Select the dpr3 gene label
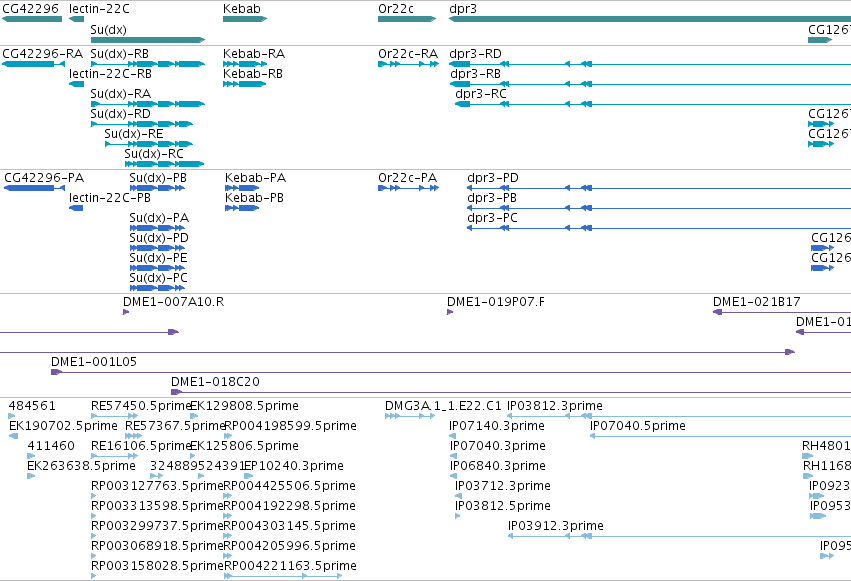Image resolution: width=851 pixels, height=581 pixels. click(463, 9)
